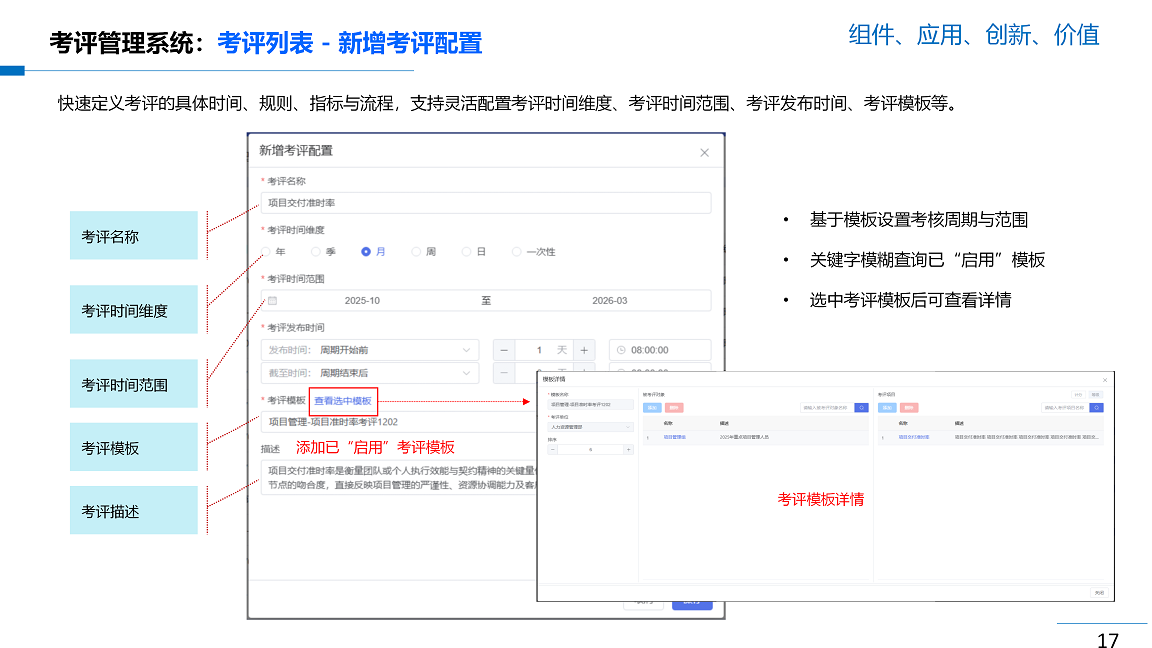Click the blue search icon in 考评项目 panel

1096,408
